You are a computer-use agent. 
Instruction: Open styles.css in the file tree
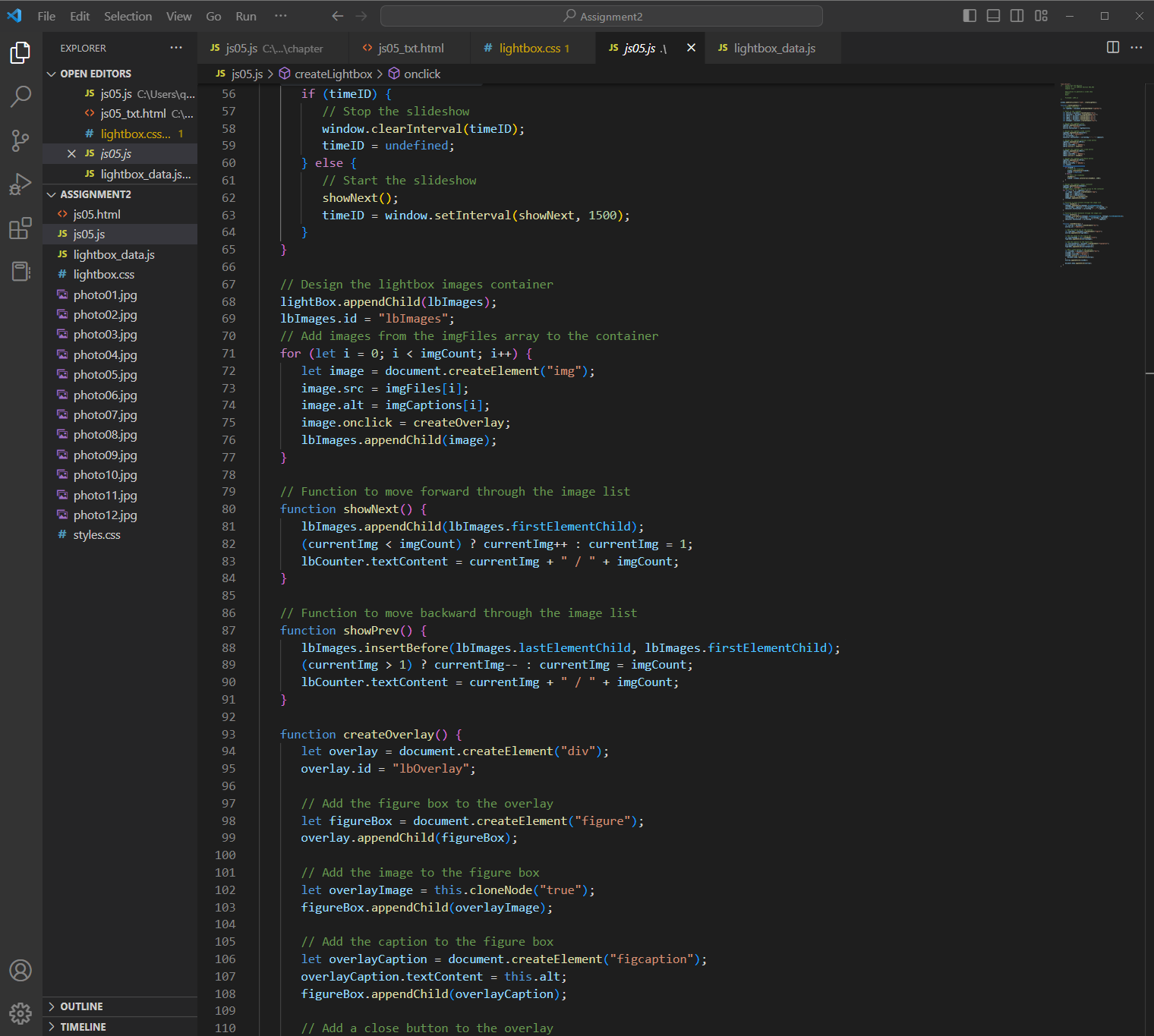tap(120, 534)
